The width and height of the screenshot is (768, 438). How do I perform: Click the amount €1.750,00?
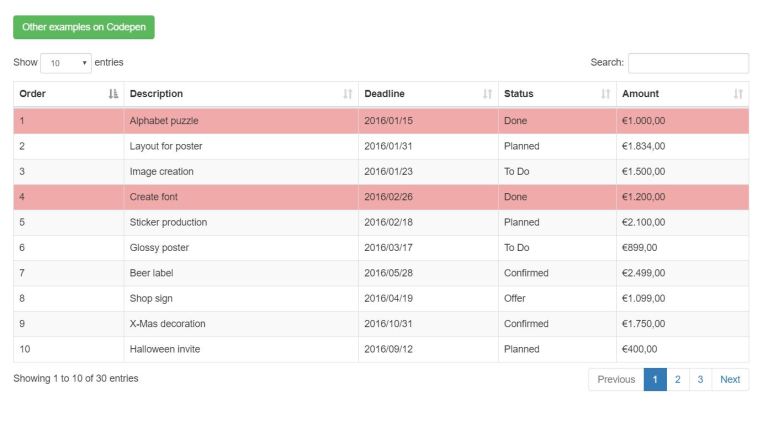[644, 324]
